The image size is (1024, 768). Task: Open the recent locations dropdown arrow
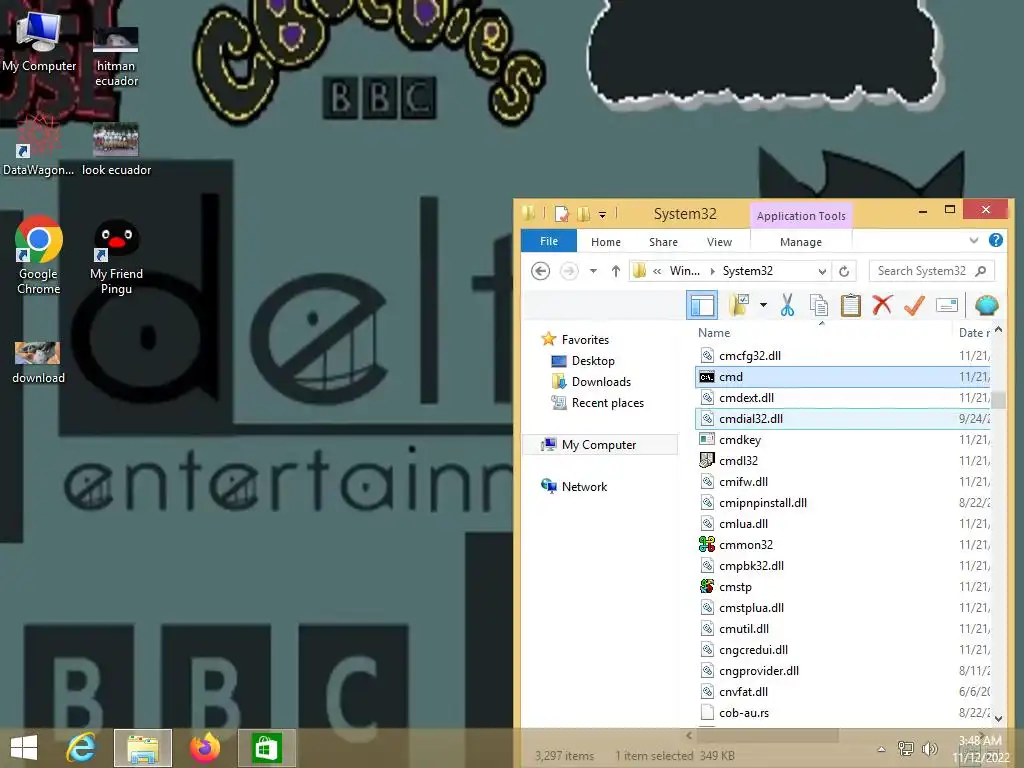[x=593, y=270]
